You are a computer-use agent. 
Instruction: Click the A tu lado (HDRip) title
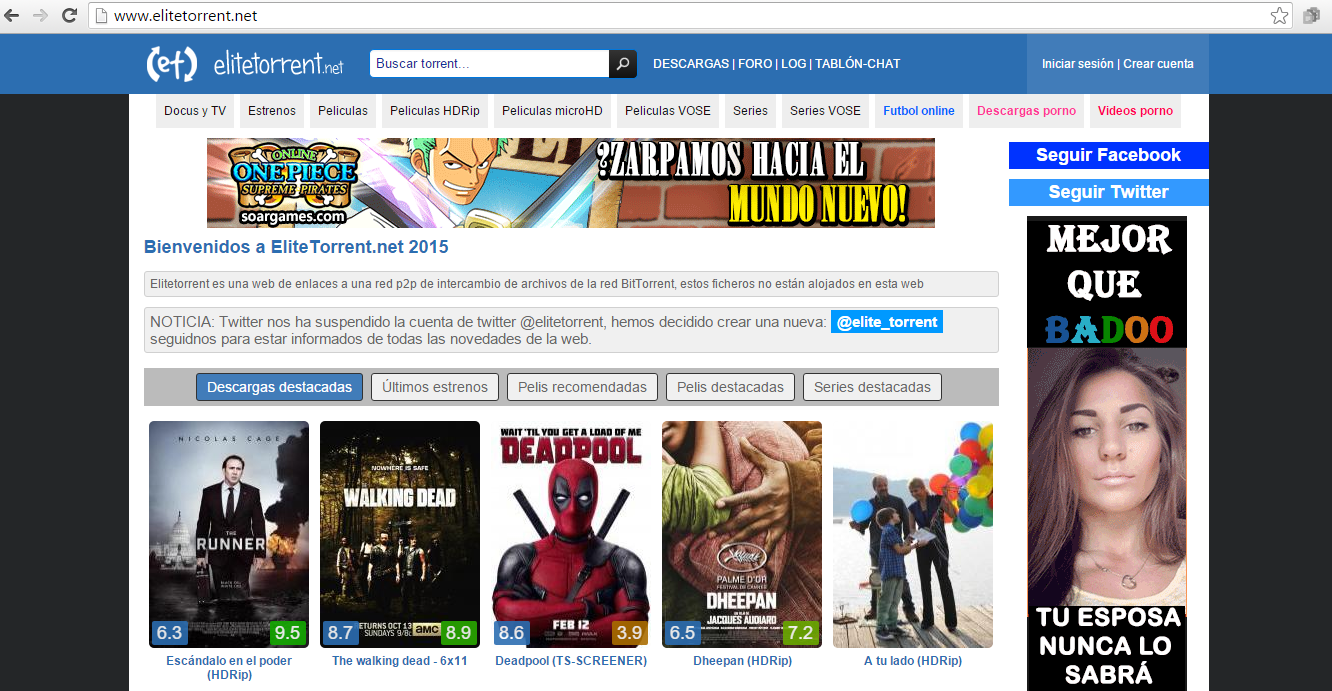tap(913, 661)
